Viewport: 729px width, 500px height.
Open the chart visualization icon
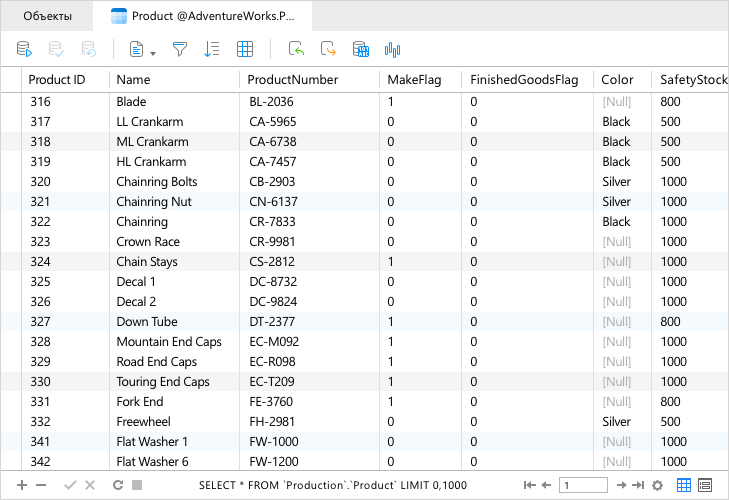[392, 49]
